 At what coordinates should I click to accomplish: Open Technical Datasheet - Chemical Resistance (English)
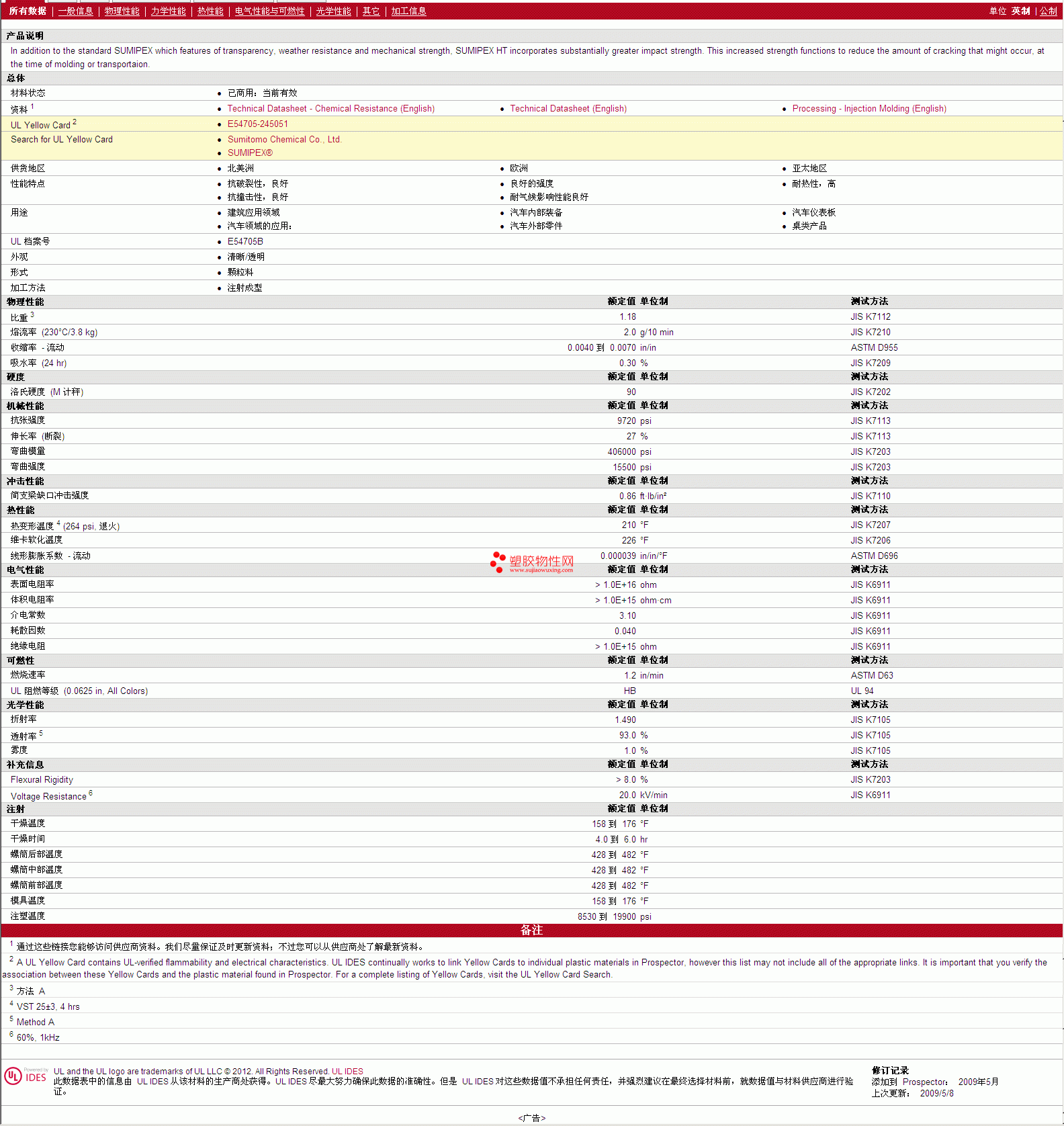(331, 109)
